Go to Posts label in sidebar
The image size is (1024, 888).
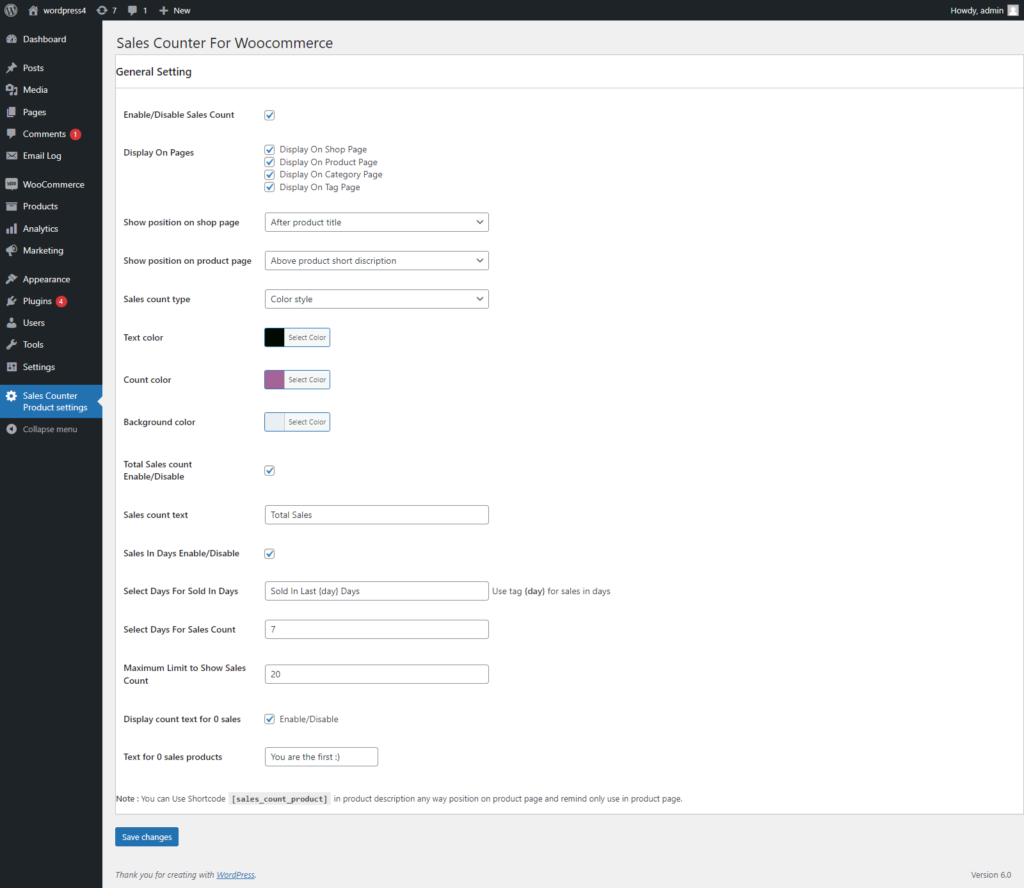[33, 68]
